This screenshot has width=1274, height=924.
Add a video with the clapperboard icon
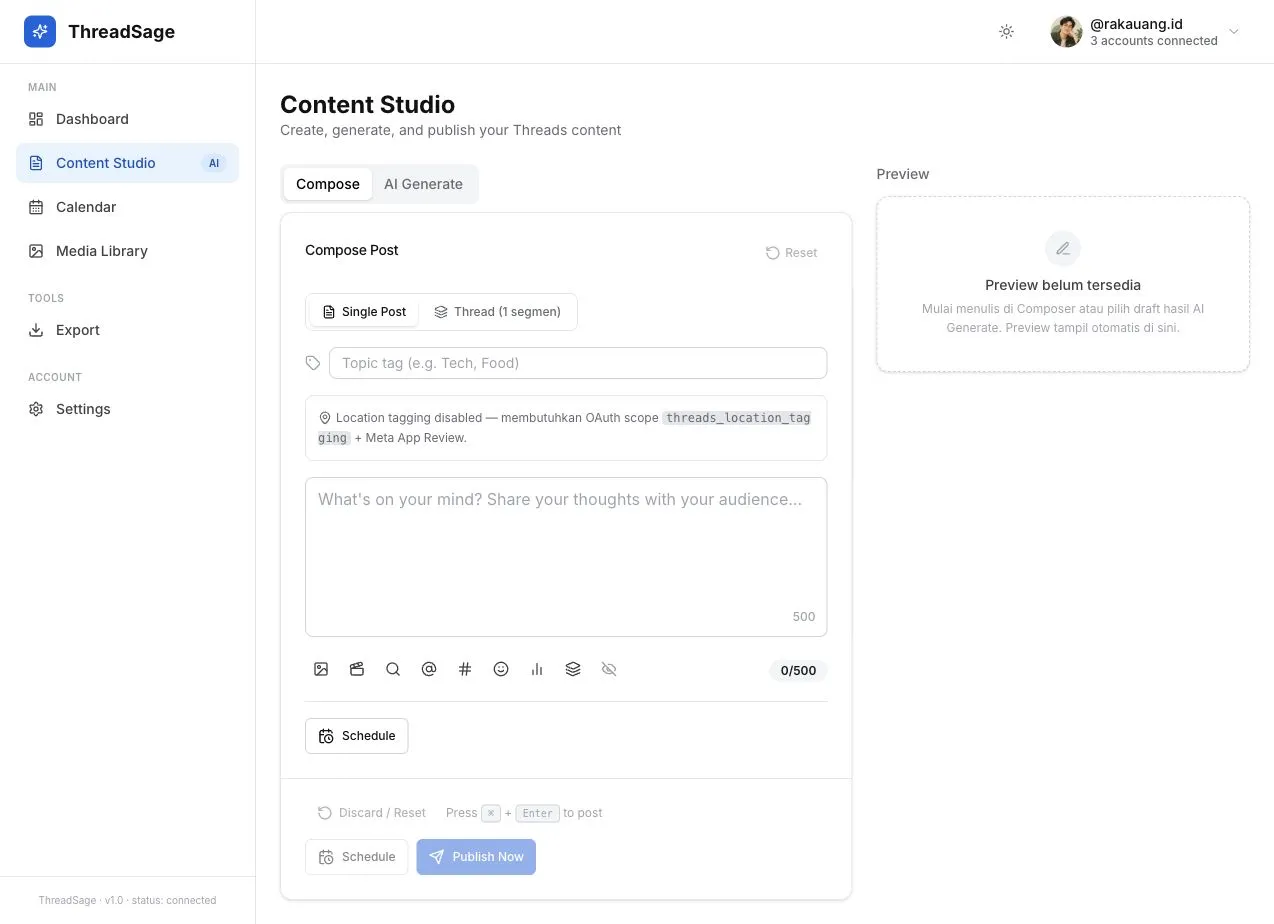click(x=357, y=669)
